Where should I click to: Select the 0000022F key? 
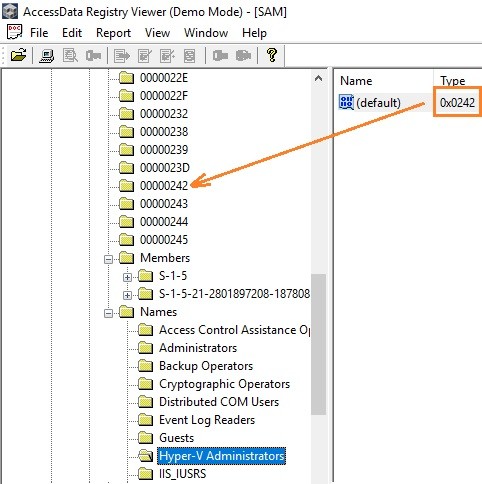(164, 96)
